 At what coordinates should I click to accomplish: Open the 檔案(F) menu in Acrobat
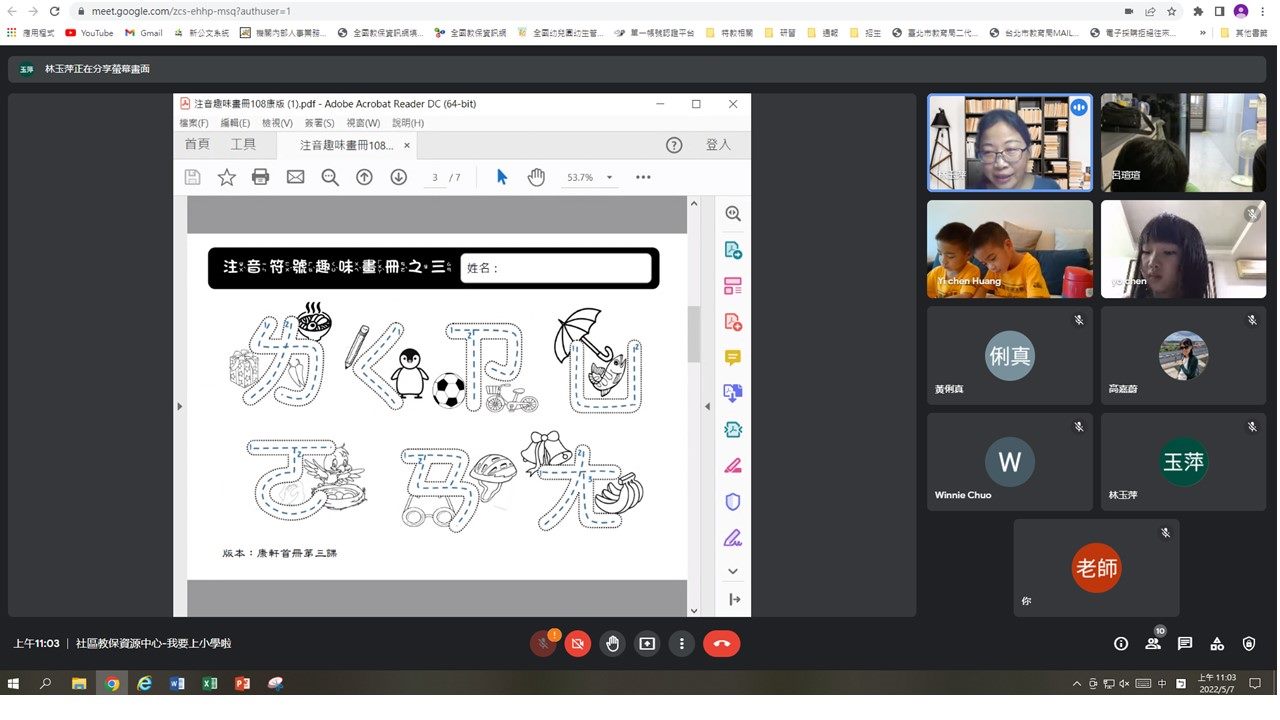click(194, 123)
